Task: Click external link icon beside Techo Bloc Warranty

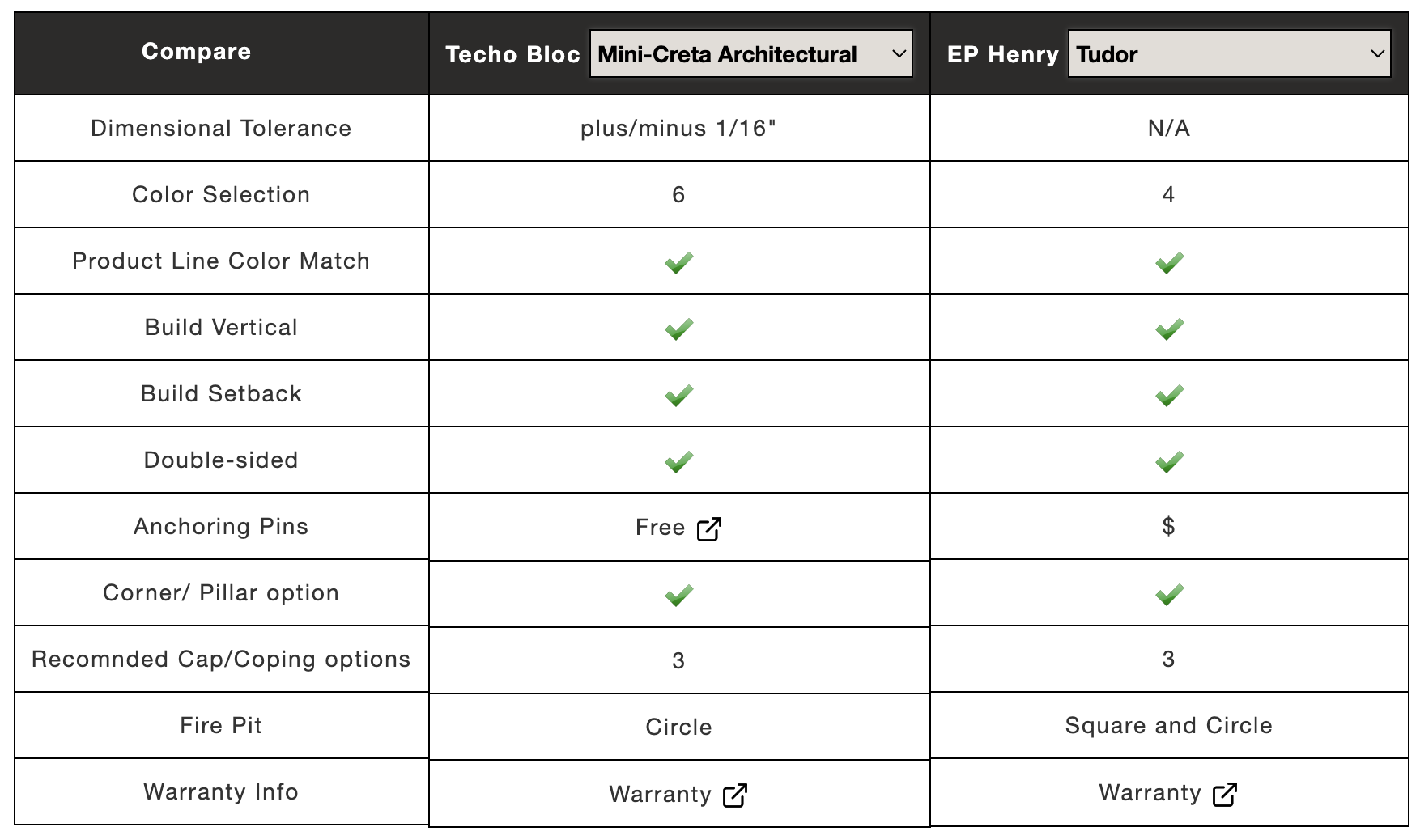Action: pos(735,795)
